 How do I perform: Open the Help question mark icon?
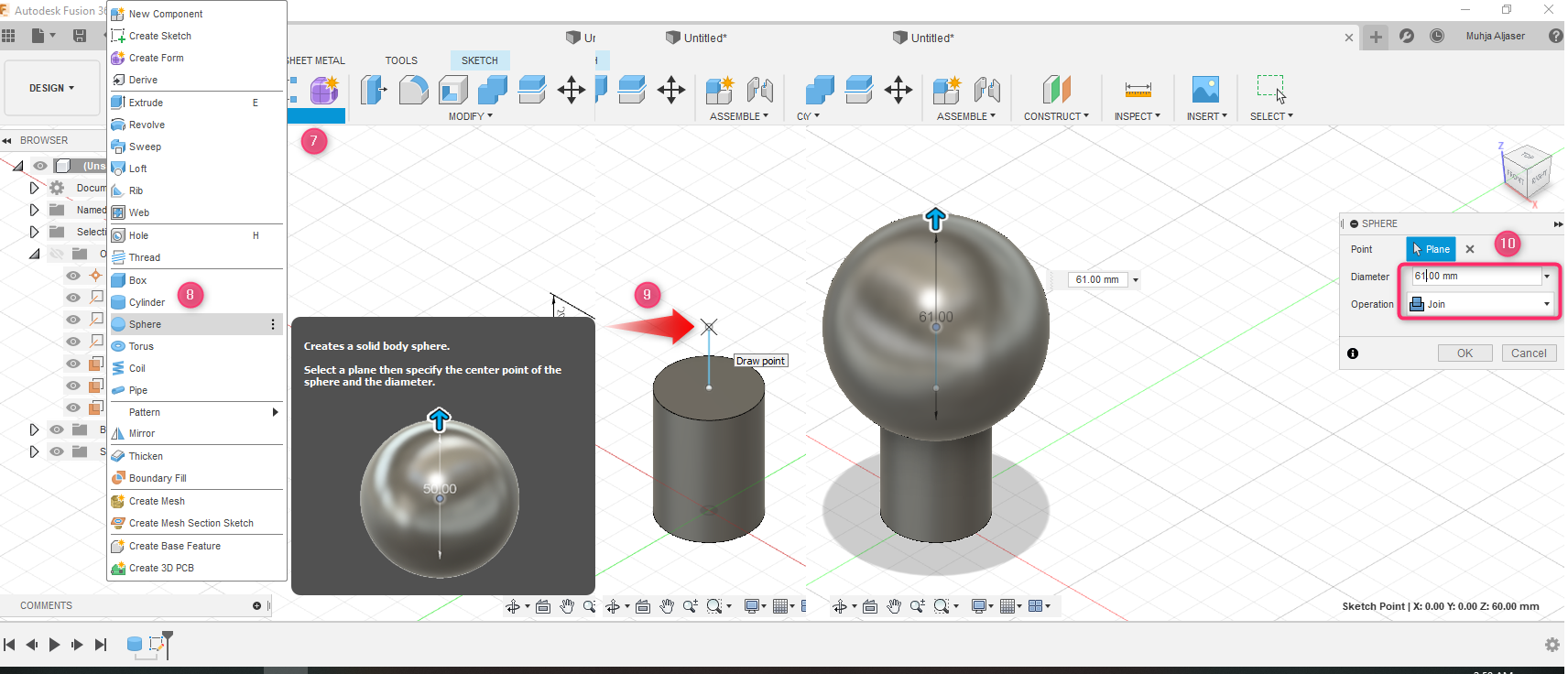pyautogui.click(x=1555, y=36)
